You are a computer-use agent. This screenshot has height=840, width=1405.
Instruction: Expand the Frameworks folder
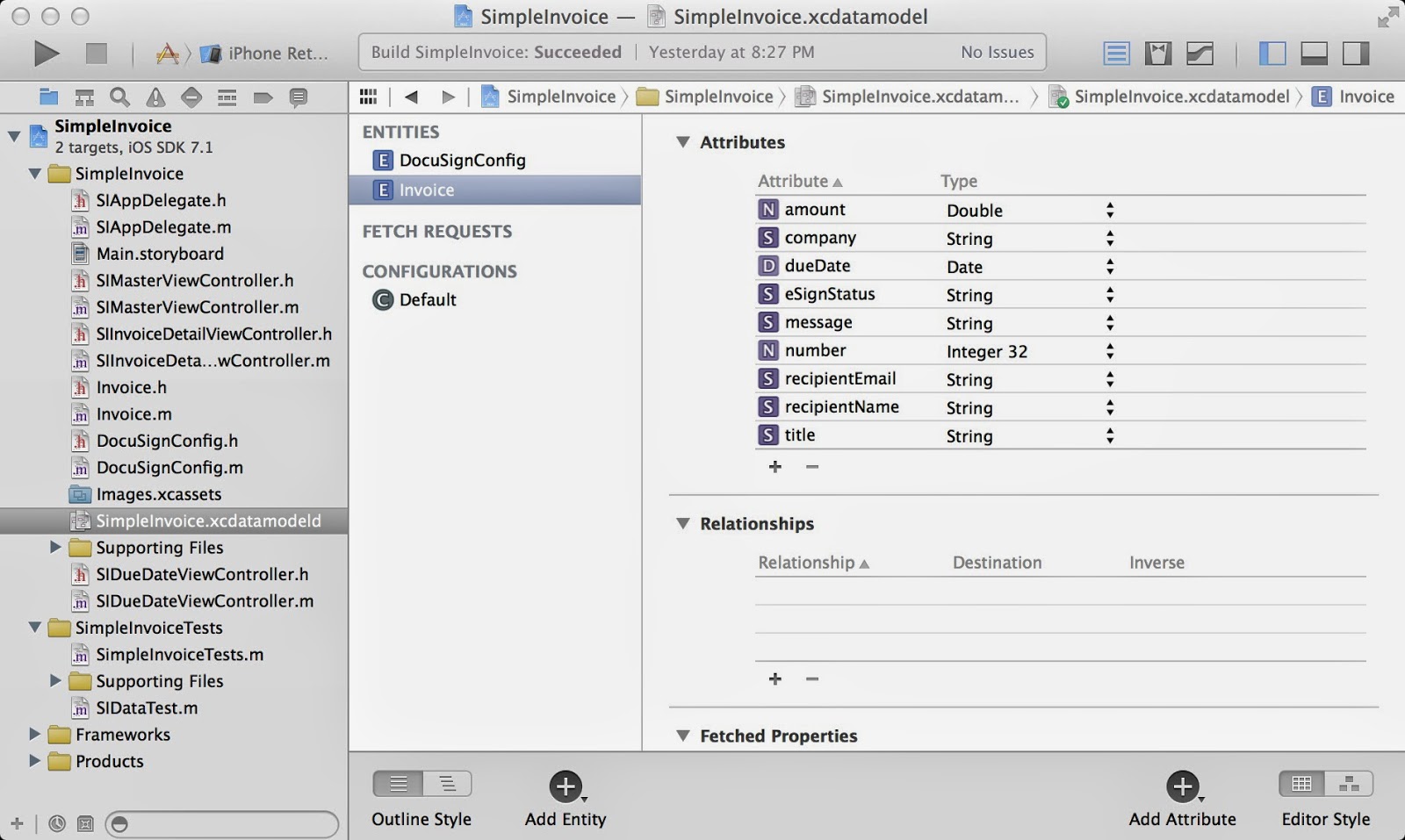(x=34, y=734)
